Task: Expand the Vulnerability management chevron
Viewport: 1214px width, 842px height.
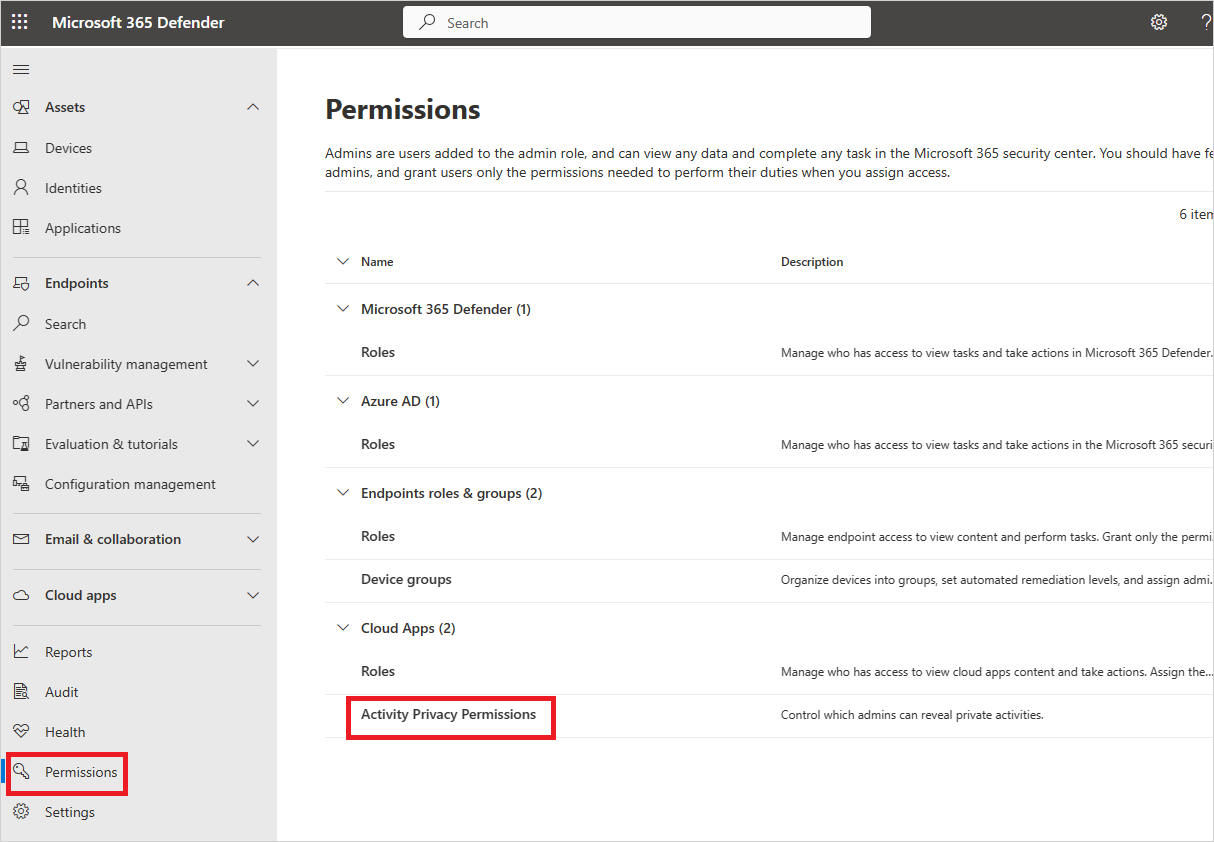Action: (253, 364)
